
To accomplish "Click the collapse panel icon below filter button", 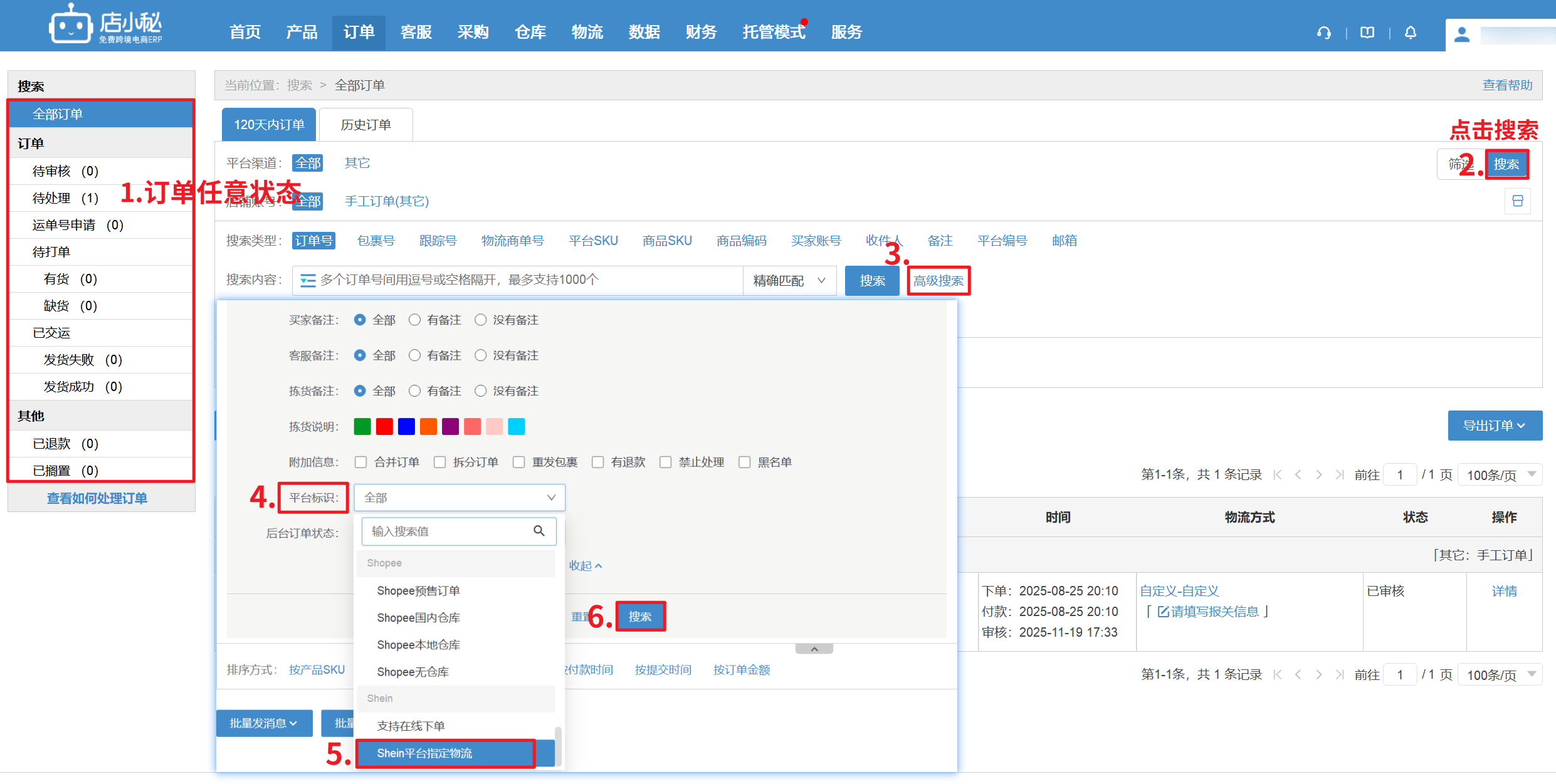I will point(1518,201).
